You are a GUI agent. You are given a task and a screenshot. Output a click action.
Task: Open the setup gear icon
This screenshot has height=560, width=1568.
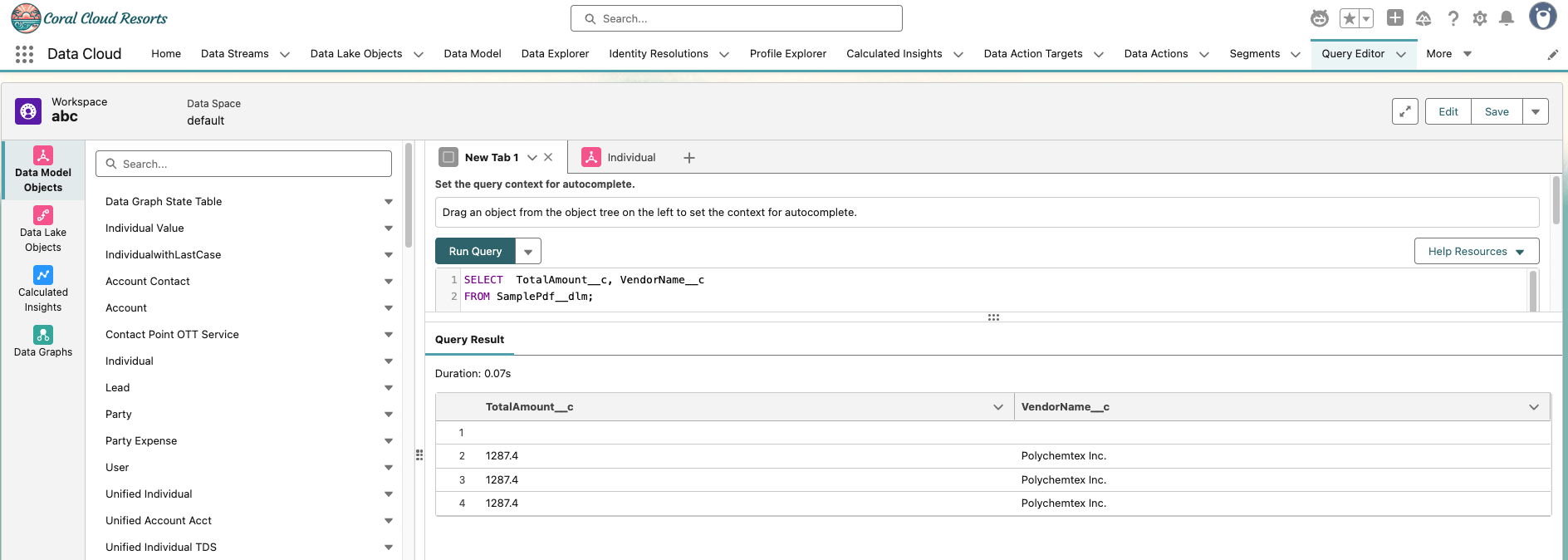[x=1480, y=18]
